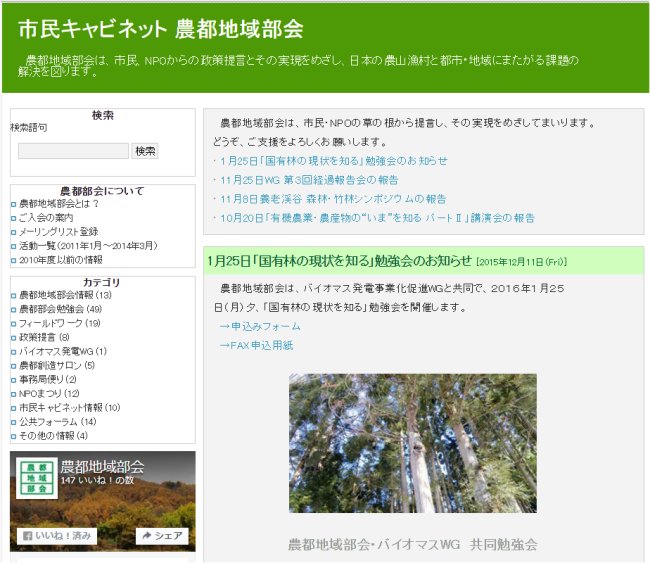Open the バイオマス発電WG (1) category

[62, 352]
